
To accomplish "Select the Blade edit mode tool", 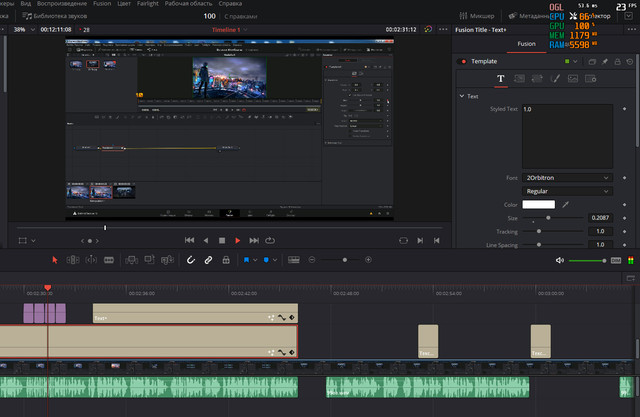I will point(109,260).
